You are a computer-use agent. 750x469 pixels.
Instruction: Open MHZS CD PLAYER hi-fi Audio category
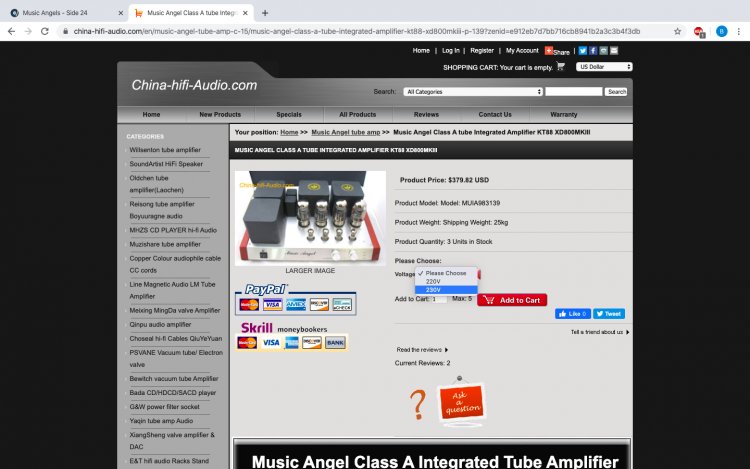point(173,230)
